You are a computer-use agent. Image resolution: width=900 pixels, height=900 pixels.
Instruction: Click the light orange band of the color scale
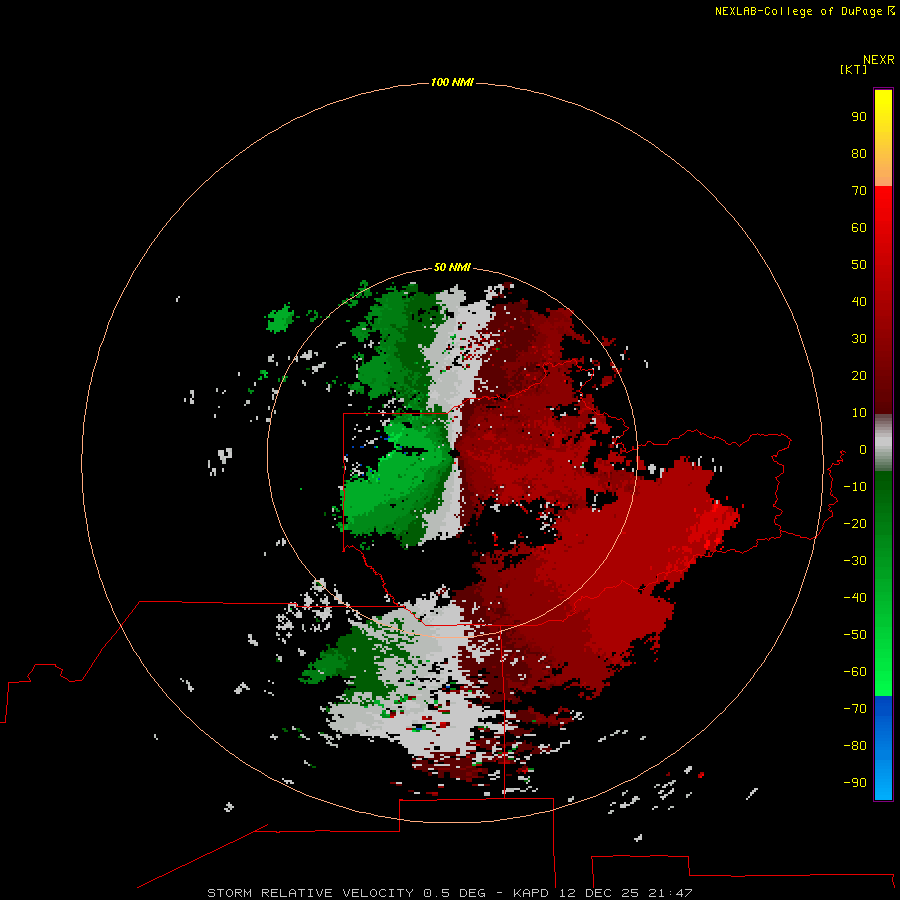pyautogui.click(x=883, y=172)
